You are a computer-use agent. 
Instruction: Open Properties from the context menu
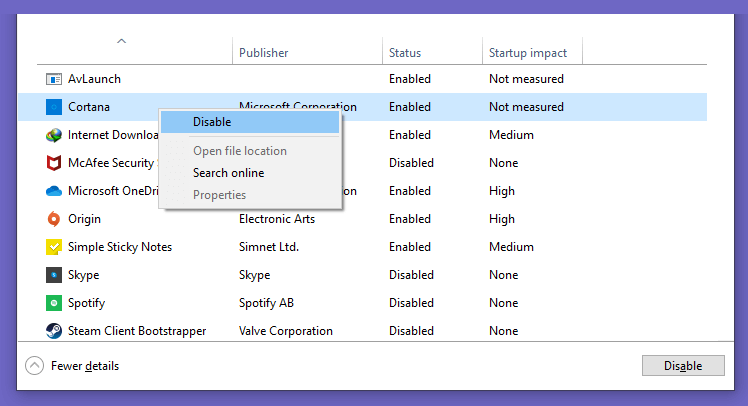[x=250, y=195]
